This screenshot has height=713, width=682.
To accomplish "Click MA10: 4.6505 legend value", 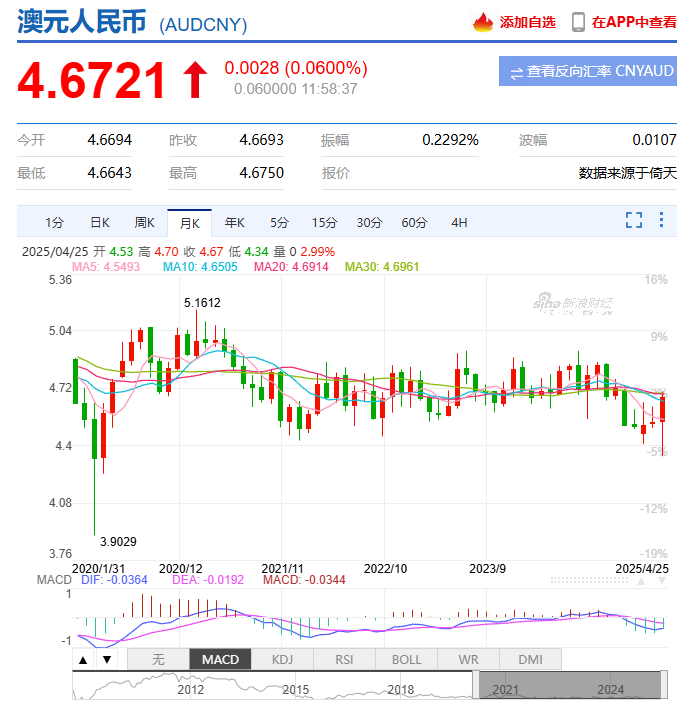I will pos(200,267).
